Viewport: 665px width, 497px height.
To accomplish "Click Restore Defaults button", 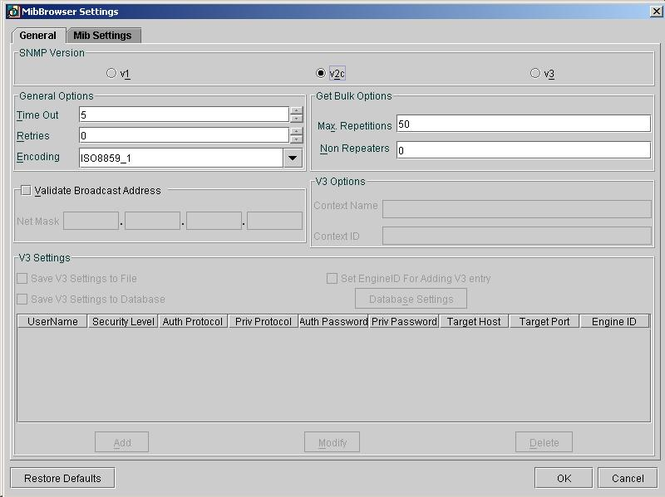I will (x=62, y=478).
